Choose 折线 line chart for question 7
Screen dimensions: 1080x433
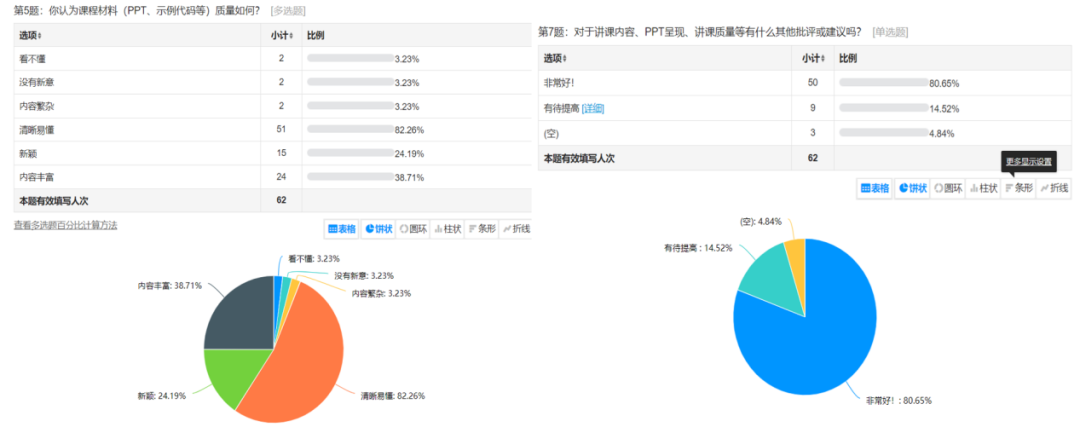[x=1054, y=188]
